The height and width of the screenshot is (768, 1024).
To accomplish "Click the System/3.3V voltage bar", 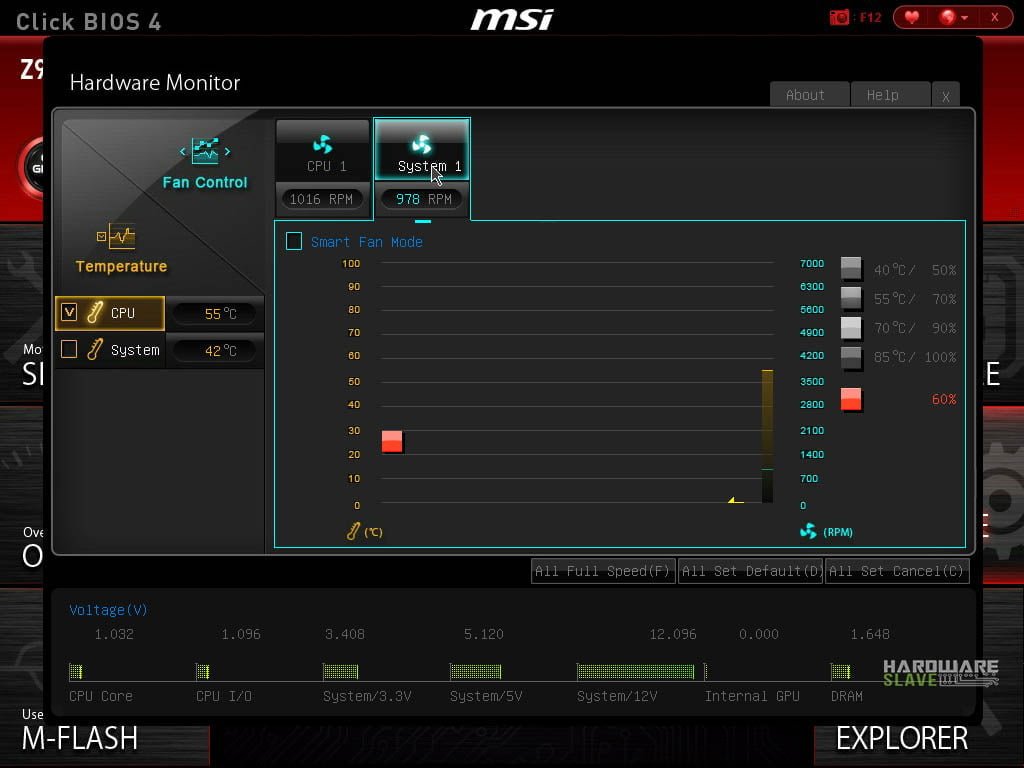I will (340, 671).
